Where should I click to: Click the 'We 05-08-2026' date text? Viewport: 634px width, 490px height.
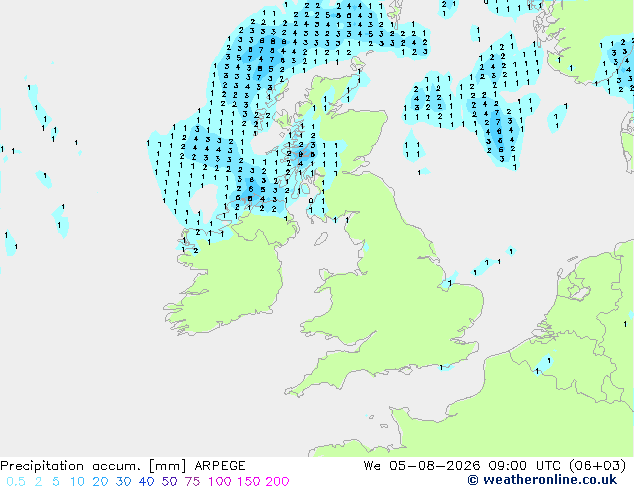coord(422,466)
